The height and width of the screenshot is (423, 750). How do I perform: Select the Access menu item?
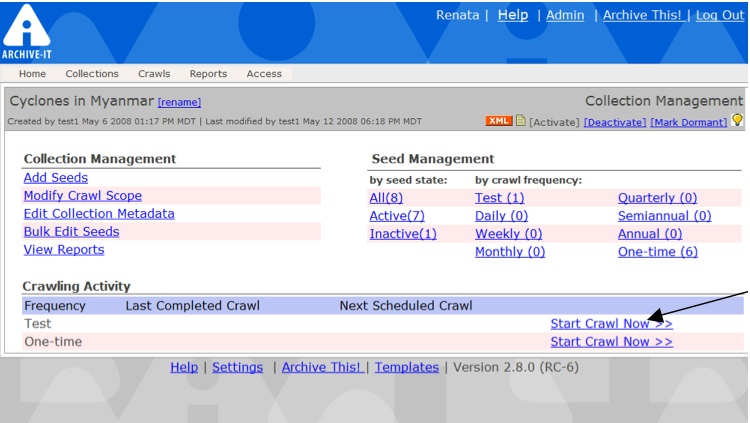point(264,74)
